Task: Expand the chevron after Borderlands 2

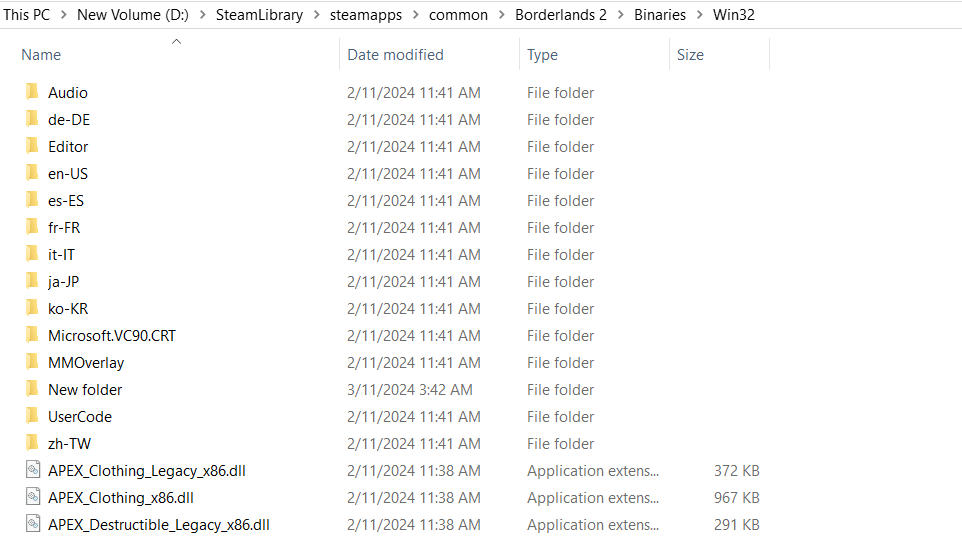Action: pos(620,15)
